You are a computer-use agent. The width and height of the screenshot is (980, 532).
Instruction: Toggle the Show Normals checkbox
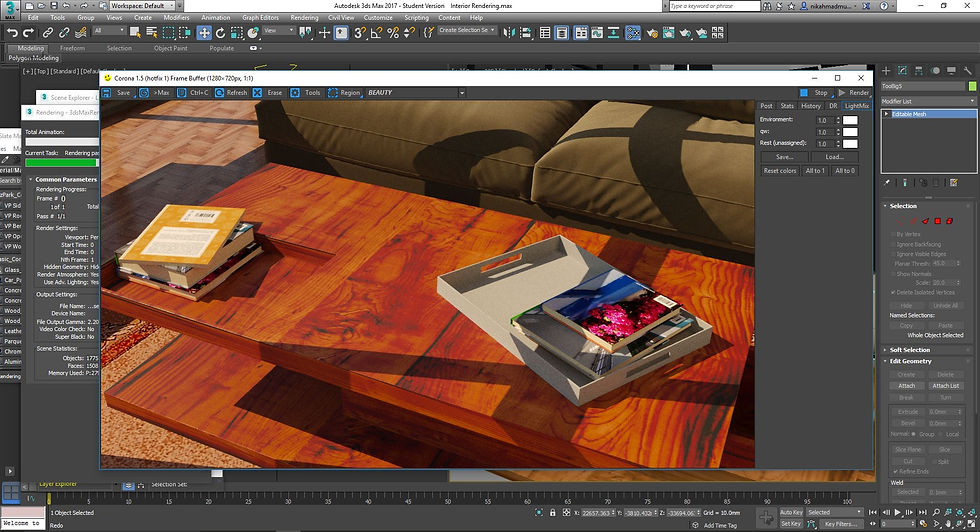[x=892, y=274]
